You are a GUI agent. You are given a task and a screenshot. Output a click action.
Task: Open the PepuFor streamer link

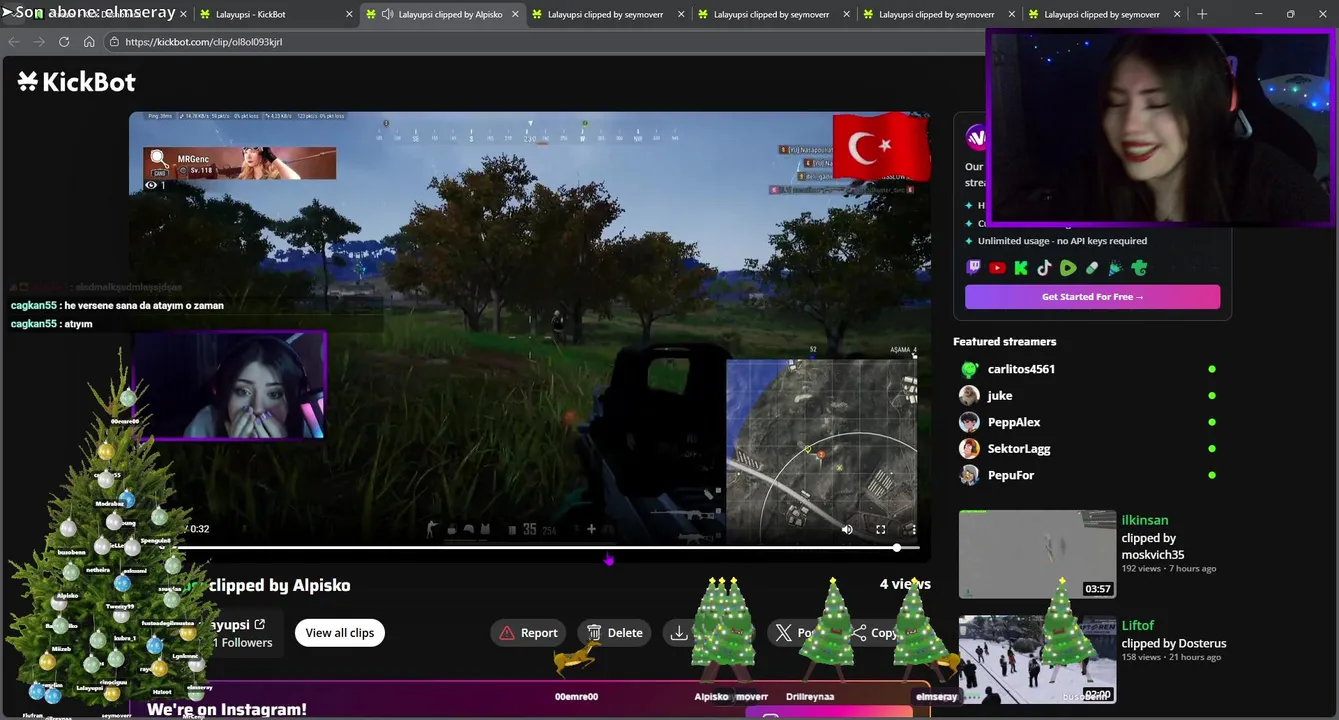click(1011, 475)
